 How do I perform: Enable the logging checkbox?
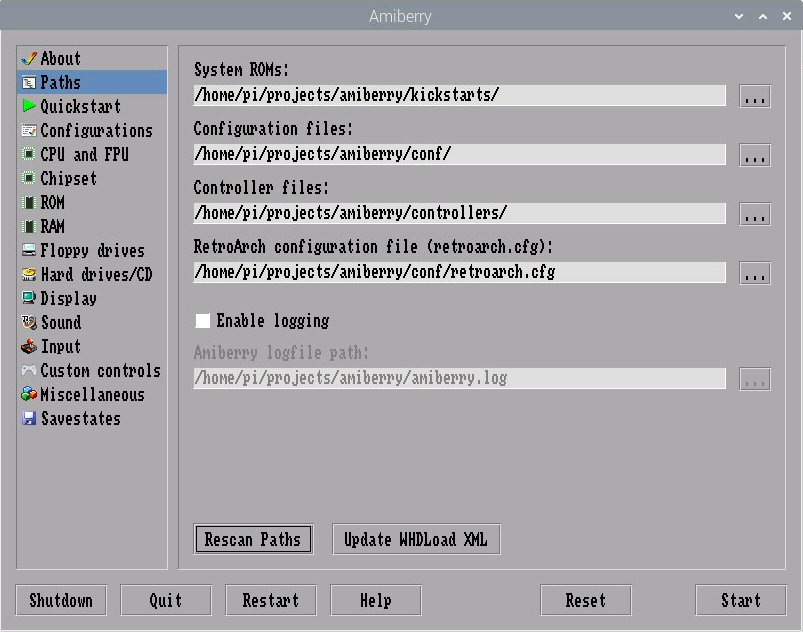pos(202,322)
